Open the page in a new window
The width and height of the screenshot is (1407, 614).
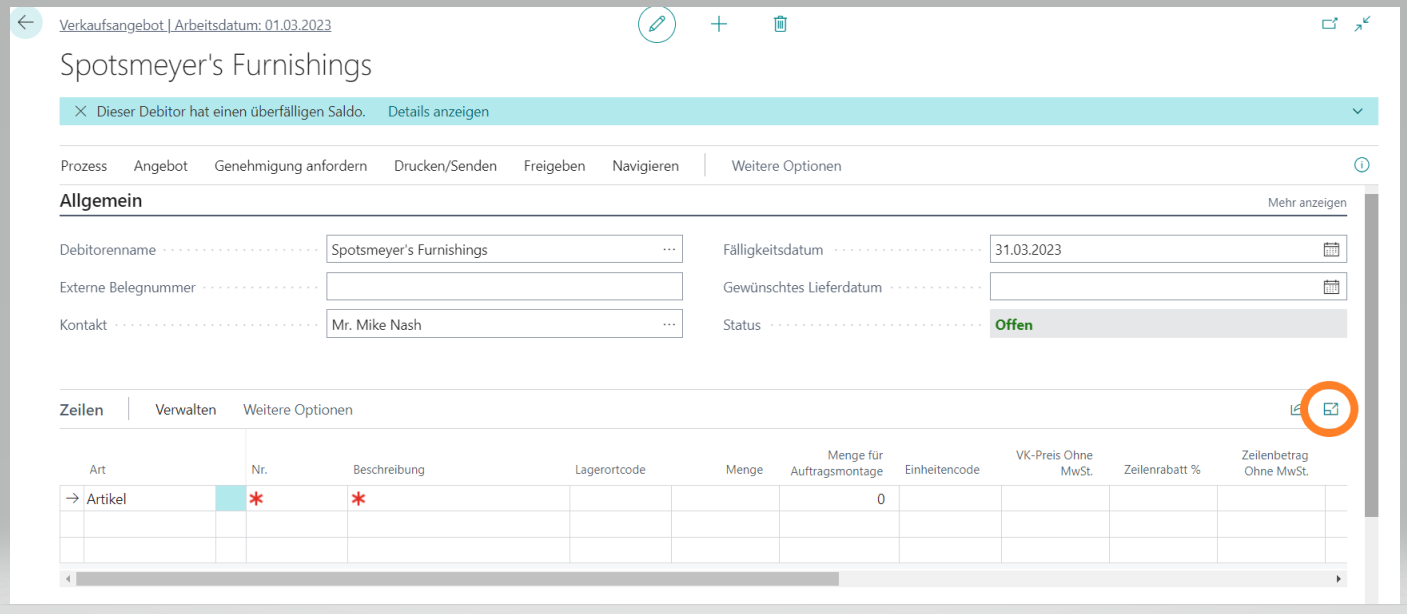click(x=1330, y=24)
